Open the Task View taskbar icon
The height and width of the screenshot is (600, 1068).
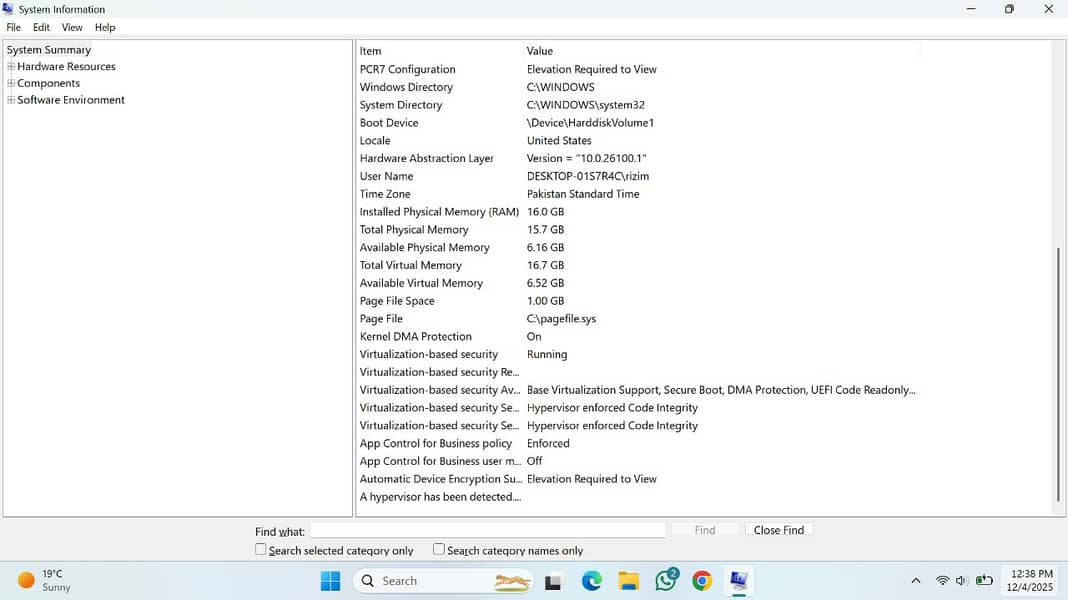(x=554, y=581)
